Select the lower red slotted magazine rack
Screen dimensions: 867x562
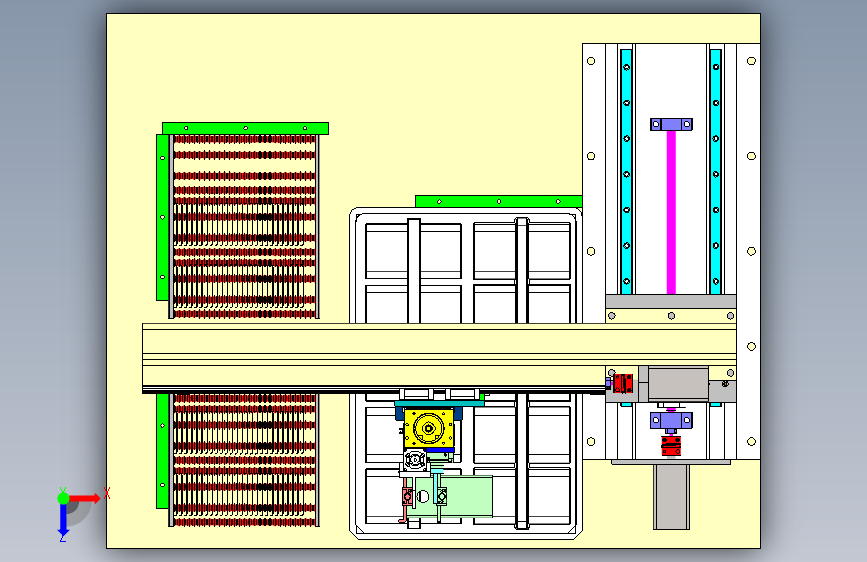coord(244,460)
